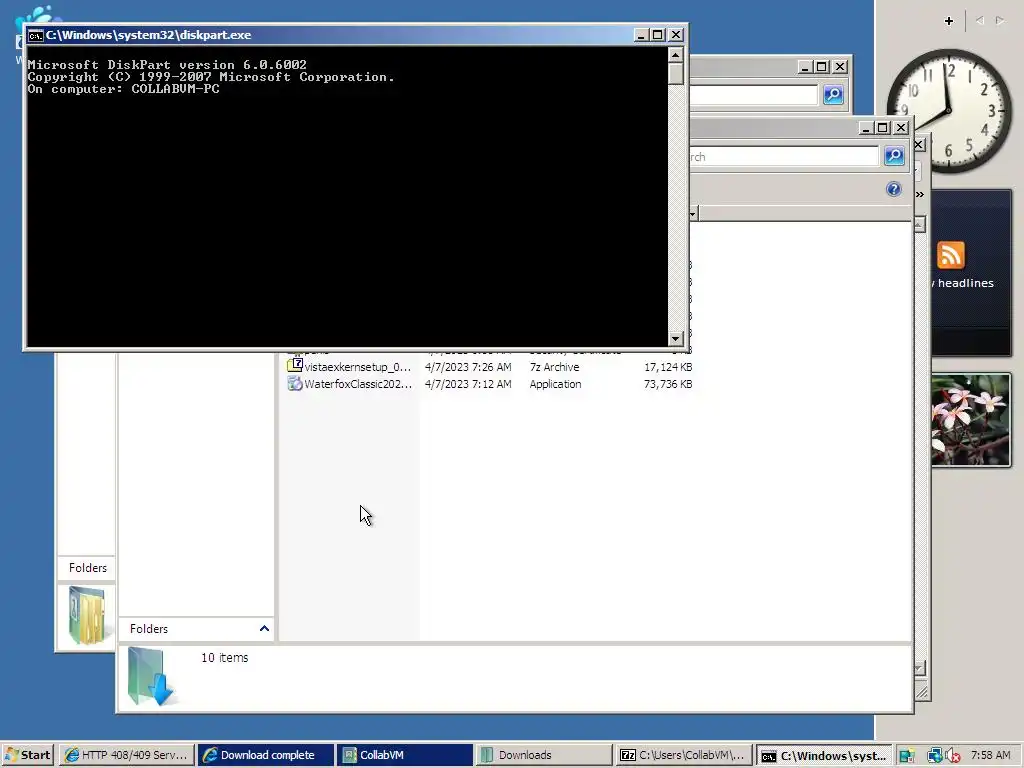Close the rearmost Explorer window
Viewport: 1024px width, 768px height.
[840, 67]
